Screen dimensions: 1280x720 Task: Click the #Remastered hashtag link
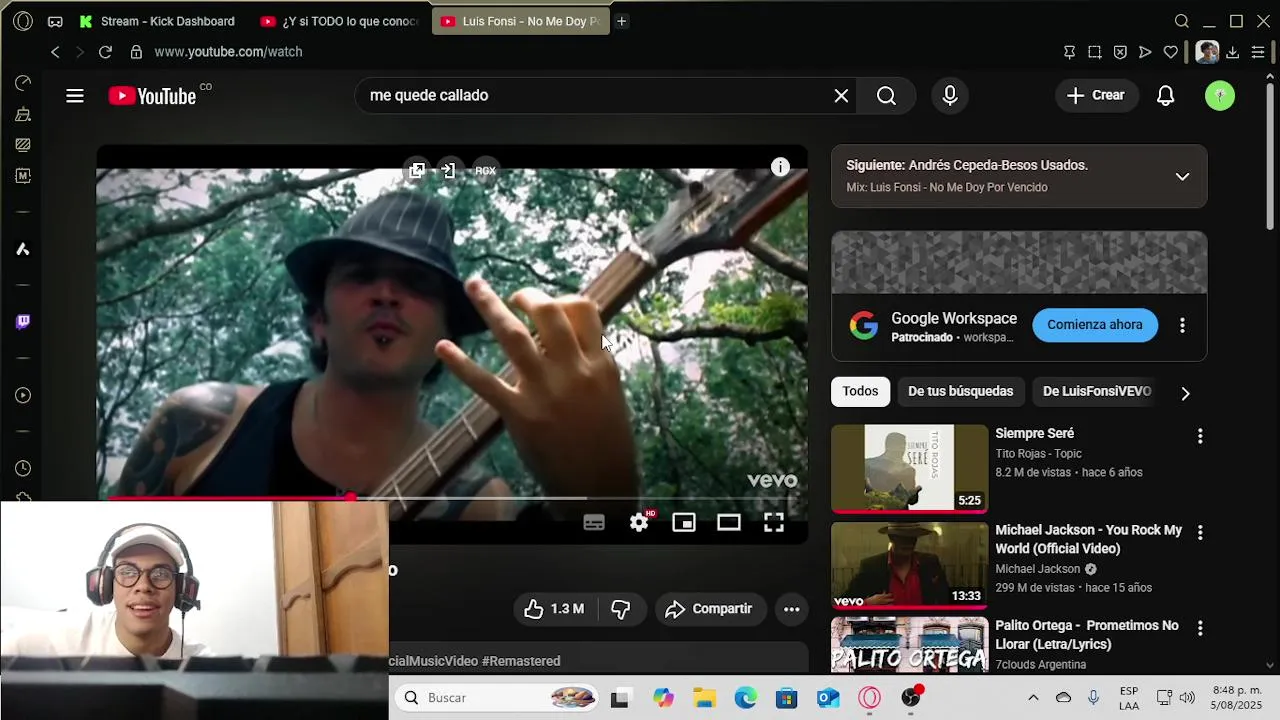click(521, 661)
